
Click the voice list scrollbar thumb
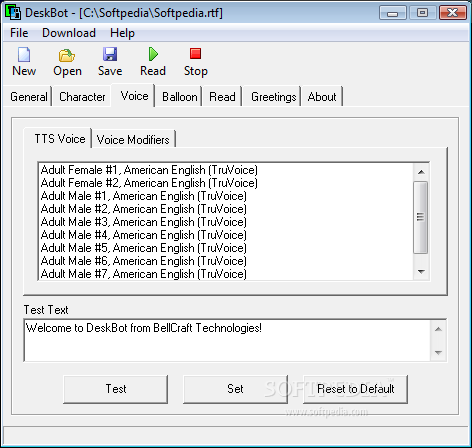(x=421, y=217)
